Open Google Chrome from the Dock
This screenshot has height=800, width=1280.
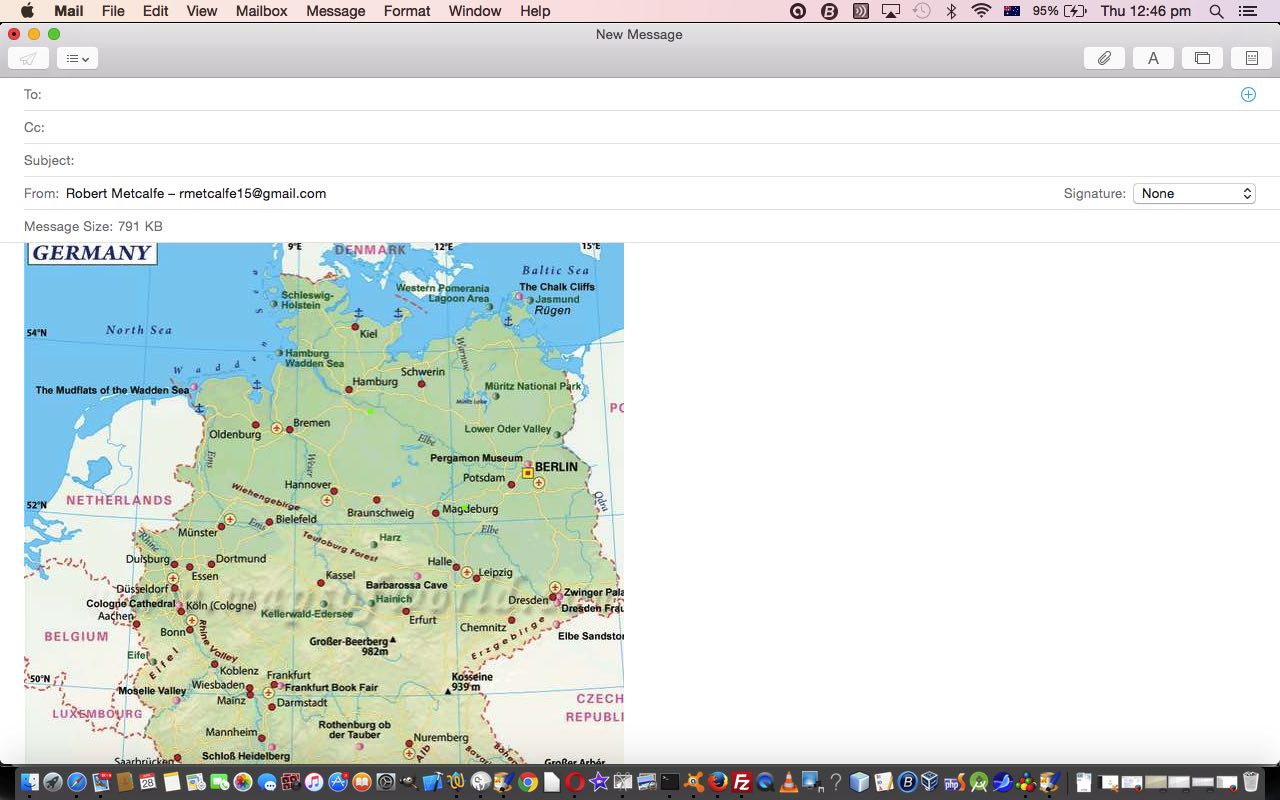tap(528, 782)
